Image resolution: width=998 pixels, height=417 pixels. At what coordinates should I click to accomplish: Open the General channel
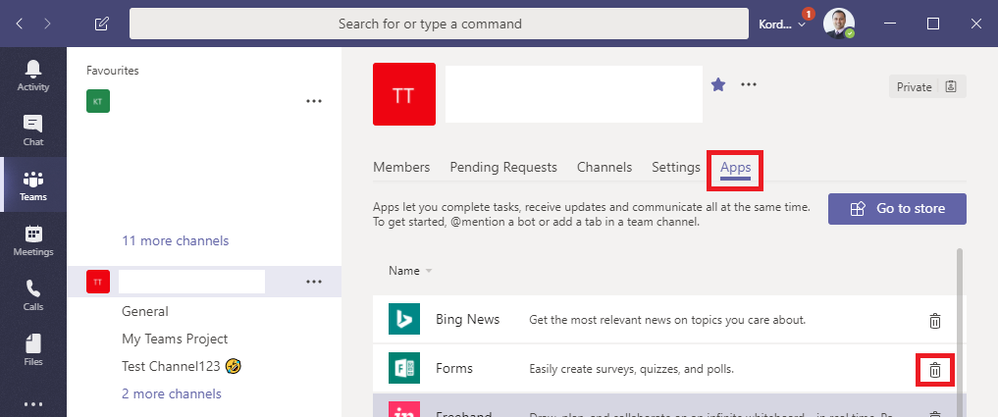[x=145, y=311]
